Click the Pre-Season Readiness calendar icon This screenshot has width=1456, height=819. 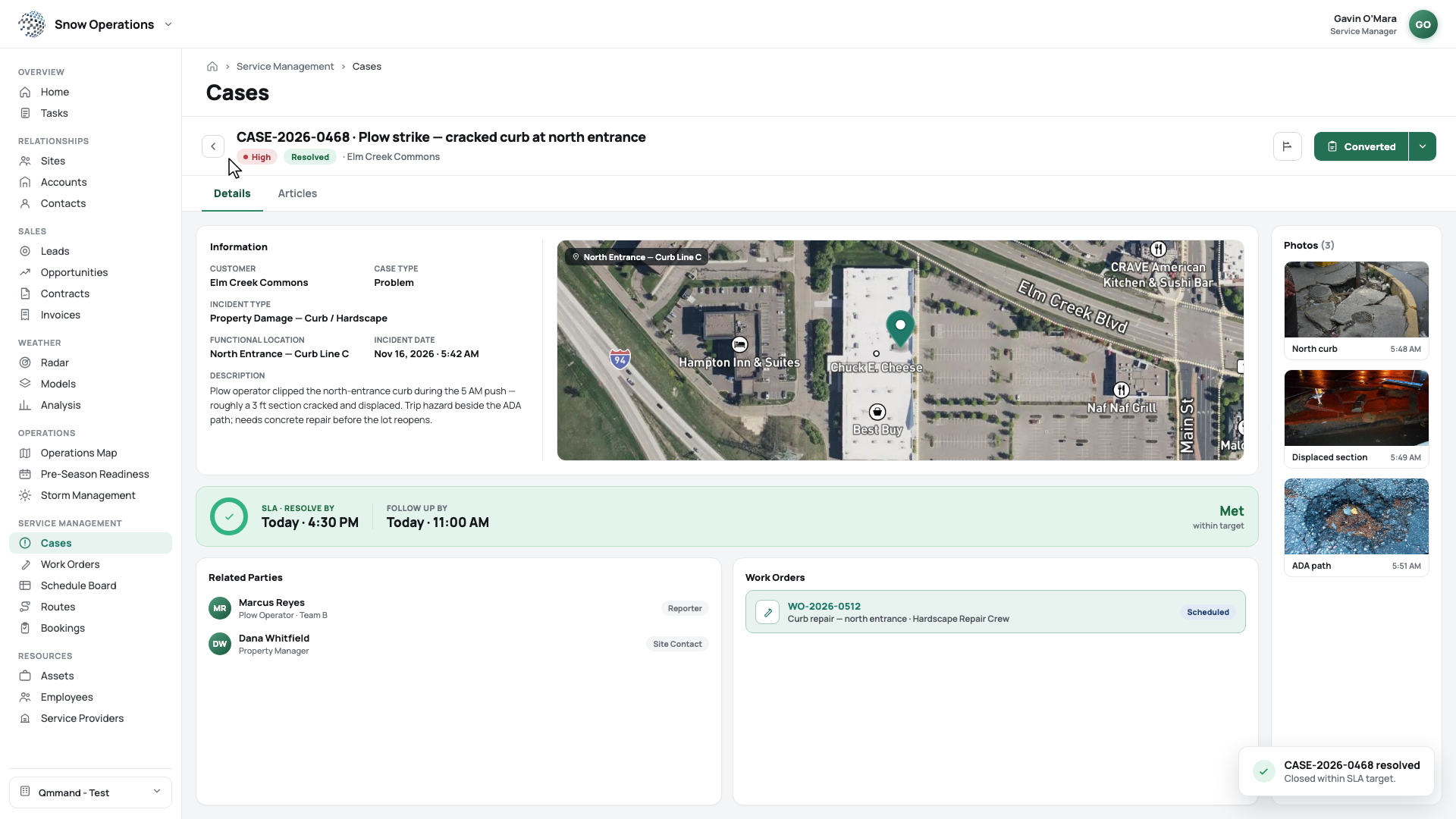(25, 474)
